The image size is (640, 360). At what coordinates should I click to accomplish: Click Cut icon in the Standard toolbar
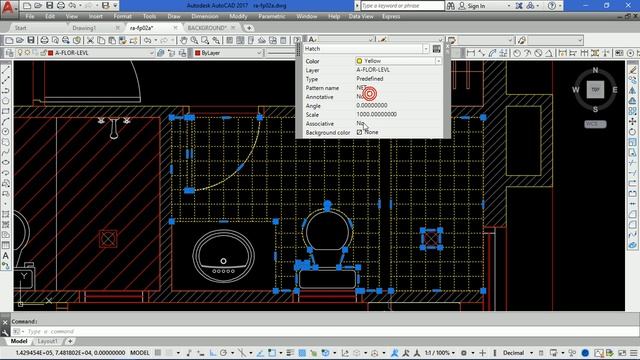pos(91,40)
